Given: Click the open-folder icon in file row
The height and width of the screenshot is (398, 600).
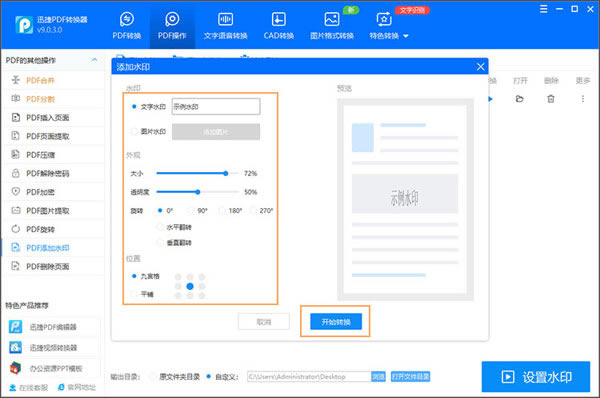Looking at the screenshot, I should 519,99.
